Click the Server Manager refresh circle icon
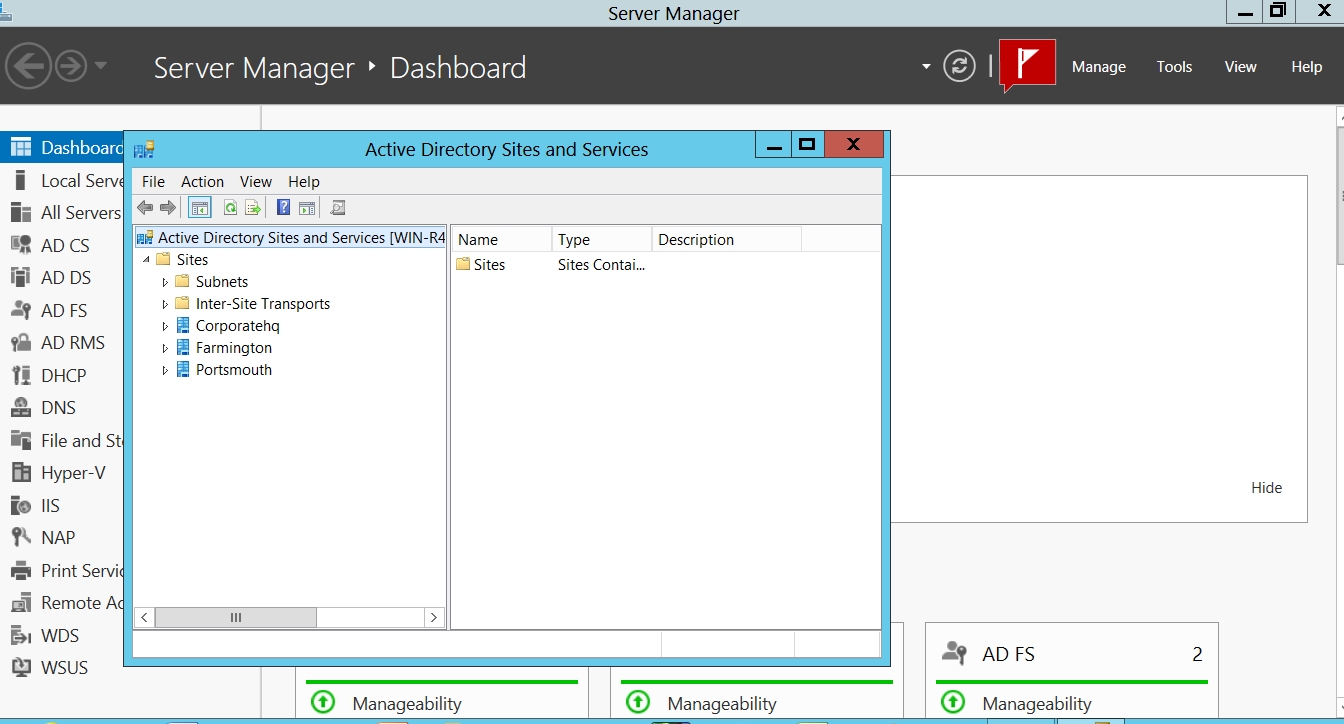Image resolution: width=1344 pixels, height=724 pixels. [x=959, y=67]
